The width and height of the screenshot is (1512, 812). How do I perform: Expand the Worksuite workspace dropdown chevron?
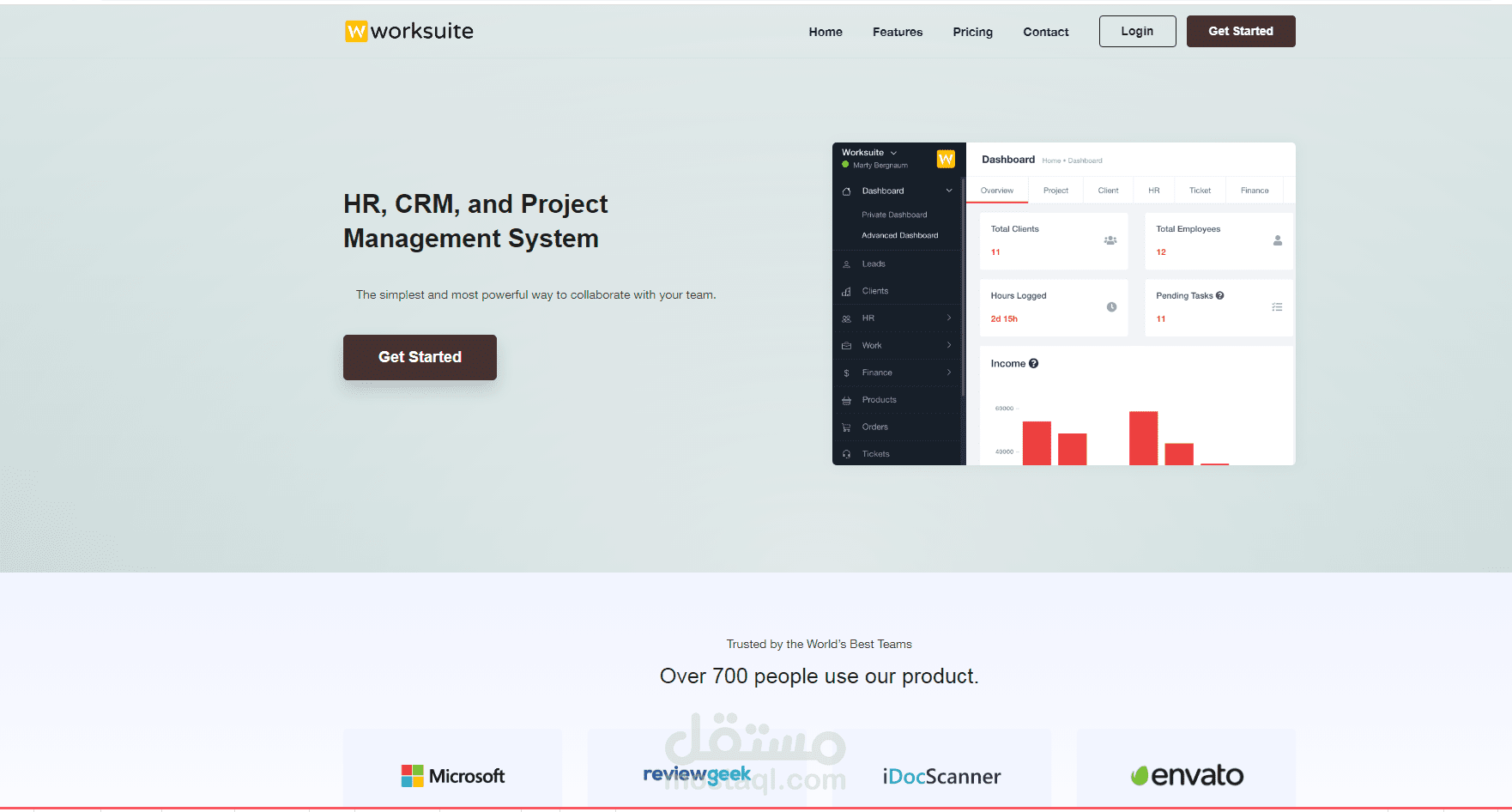(893, 153)
